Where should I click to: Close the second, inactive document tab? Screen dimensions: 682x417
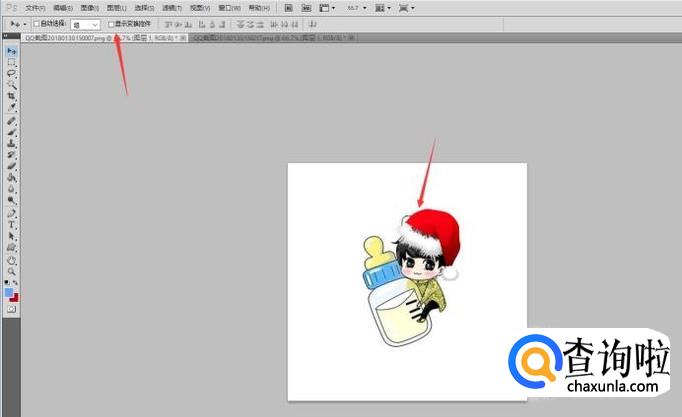pos(352,38)
